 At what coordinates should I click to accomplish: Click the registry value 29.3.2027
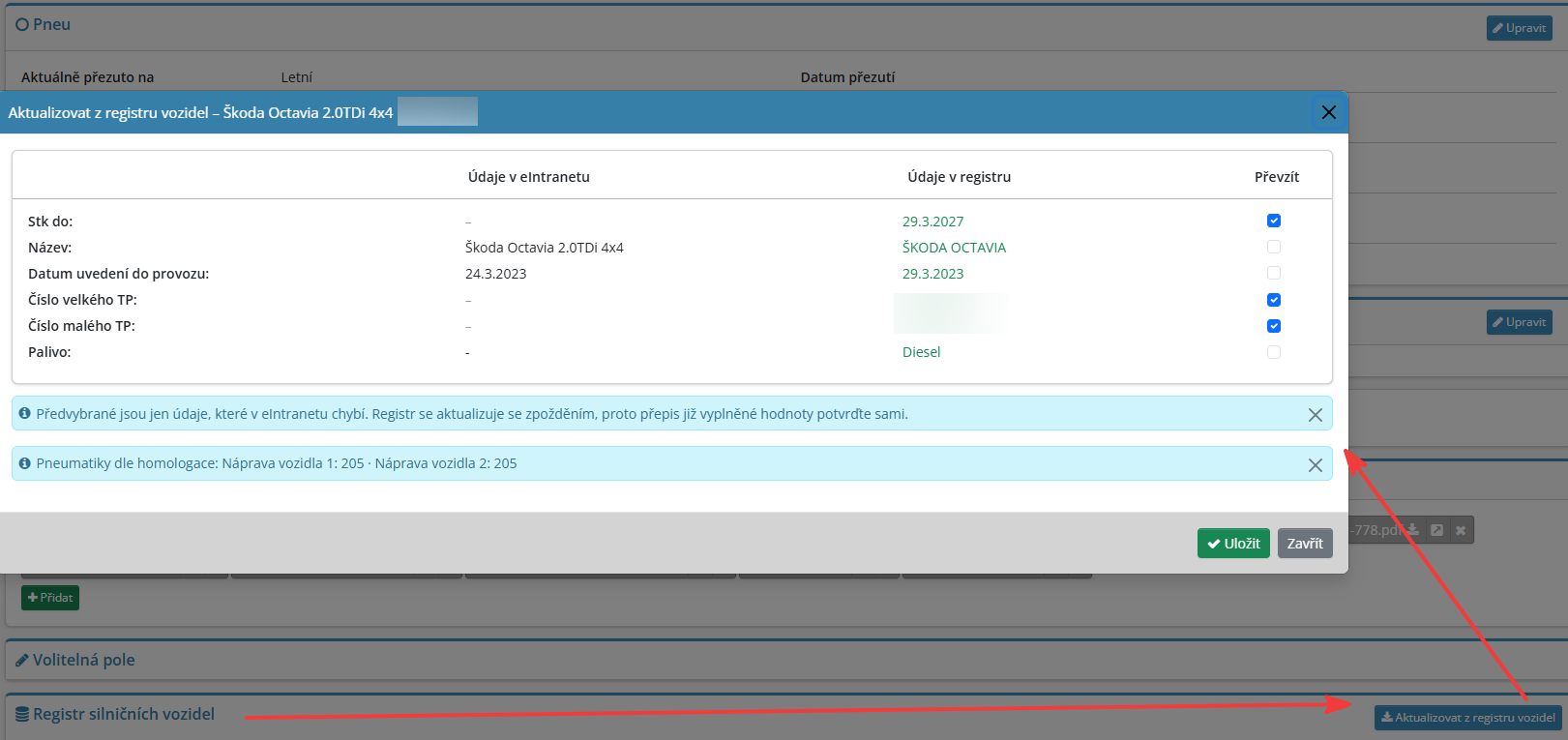pyautogui.click(x=932, y=222)
